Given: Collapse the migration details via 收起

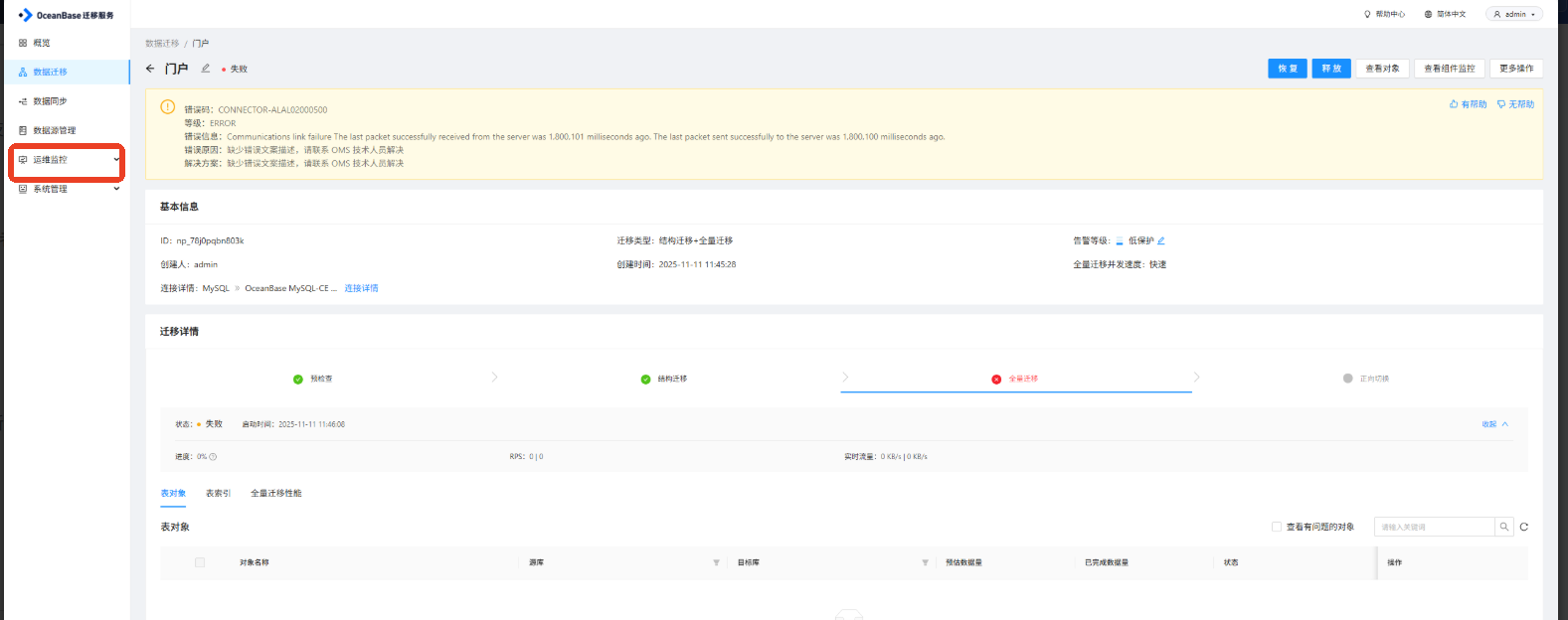Looking at the screenshot, I should coord(1494,424).
